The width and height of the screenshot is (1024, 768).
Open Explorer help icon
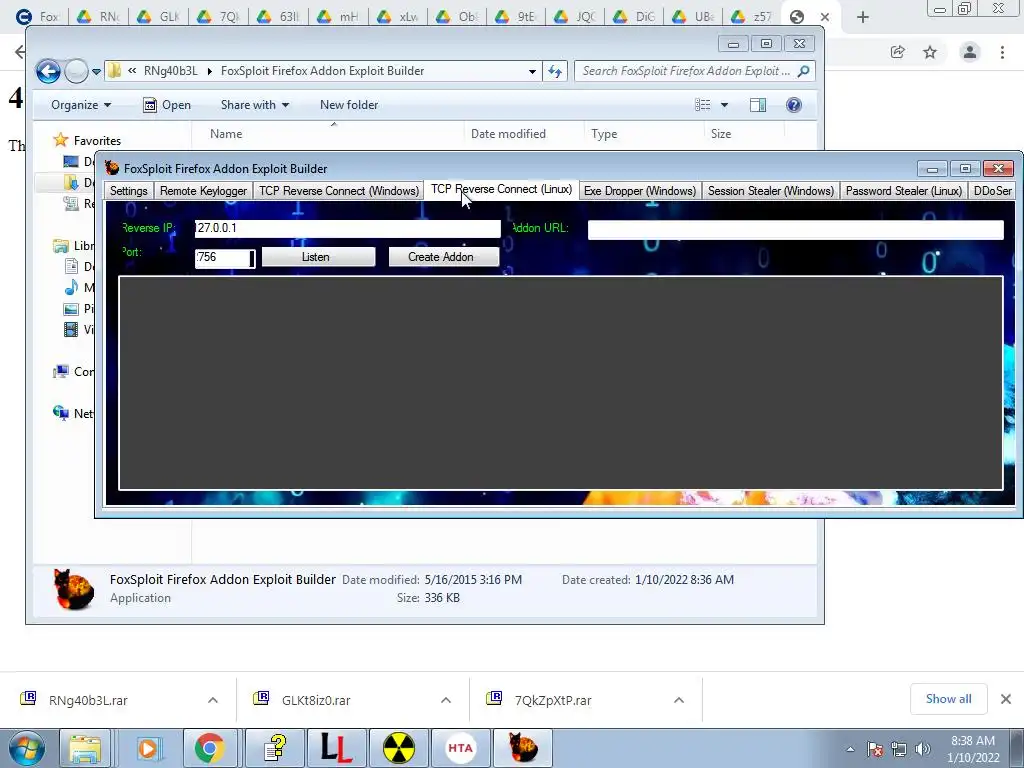tap(793, 105)
